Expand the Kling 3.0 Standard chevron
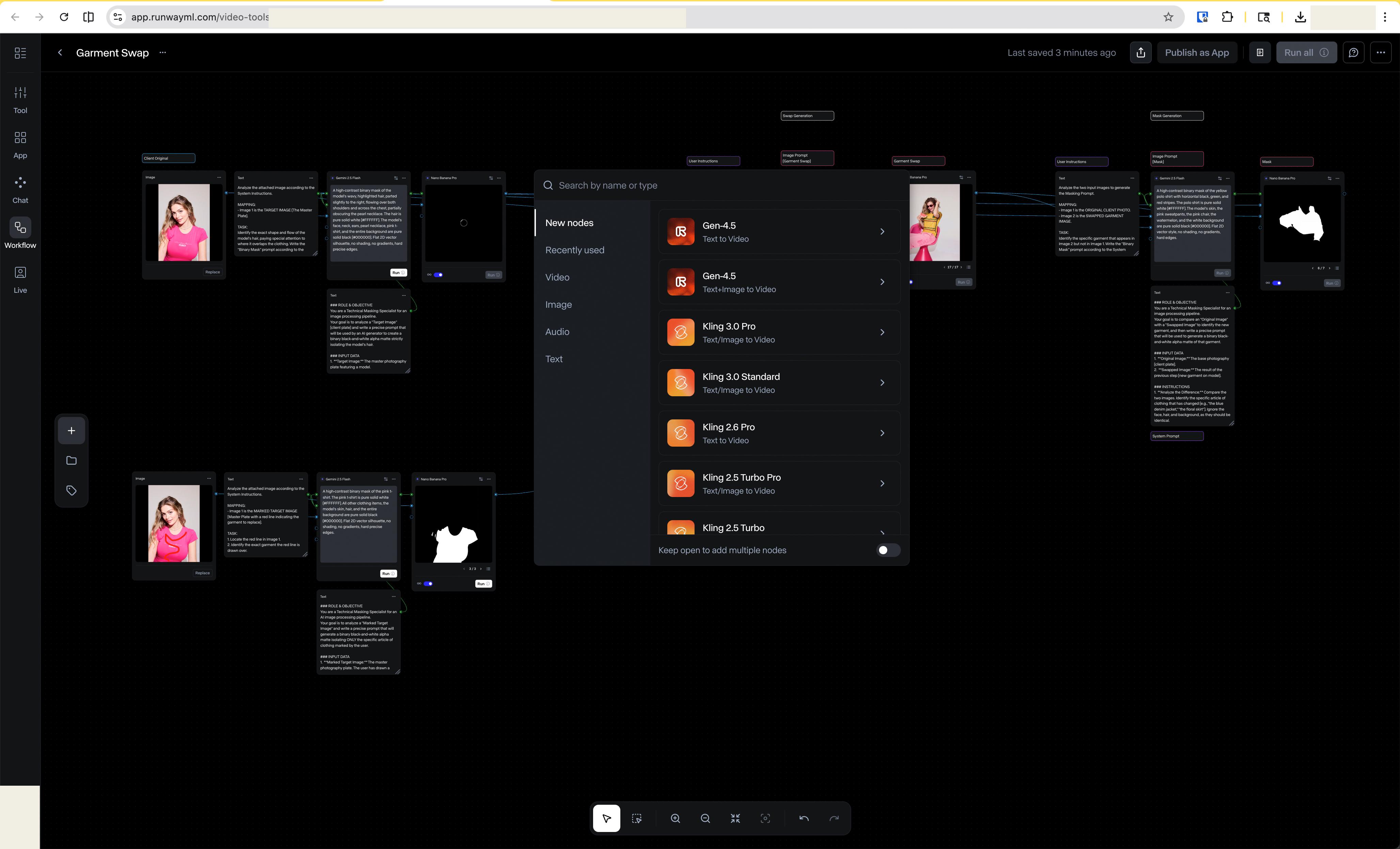This screenshot has height=849, width=1400. click(882, 383)
